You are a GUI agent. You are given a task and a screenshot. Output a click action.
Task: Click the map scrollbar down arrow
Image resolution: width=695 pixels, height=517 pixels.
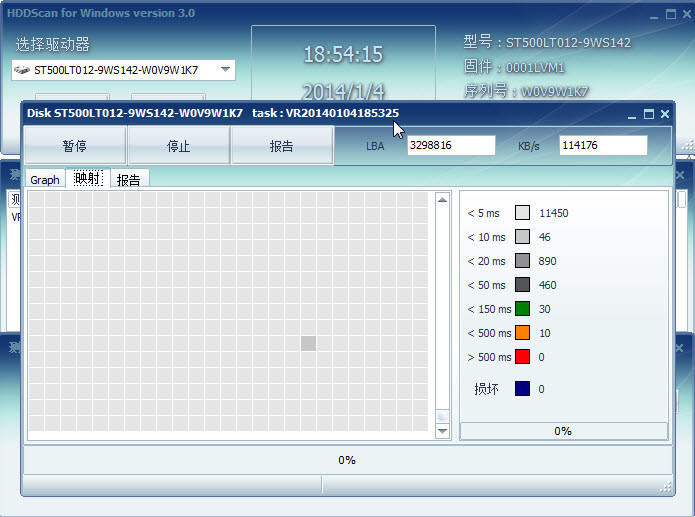442,431
